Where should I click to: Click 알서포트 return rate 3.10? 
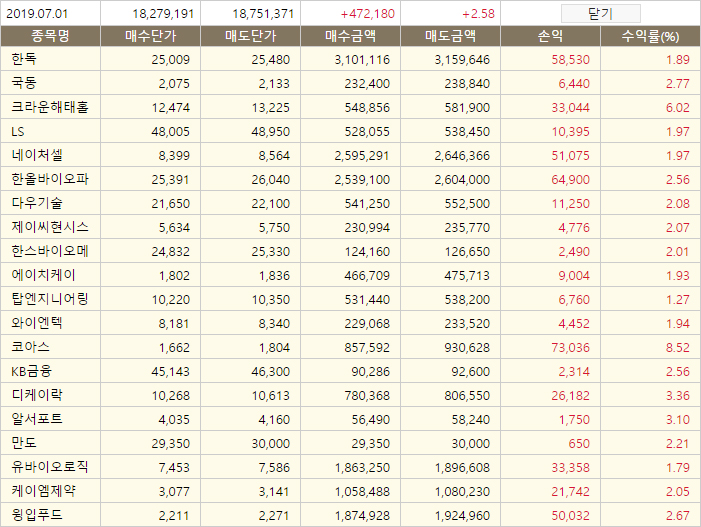pos(678,420)
